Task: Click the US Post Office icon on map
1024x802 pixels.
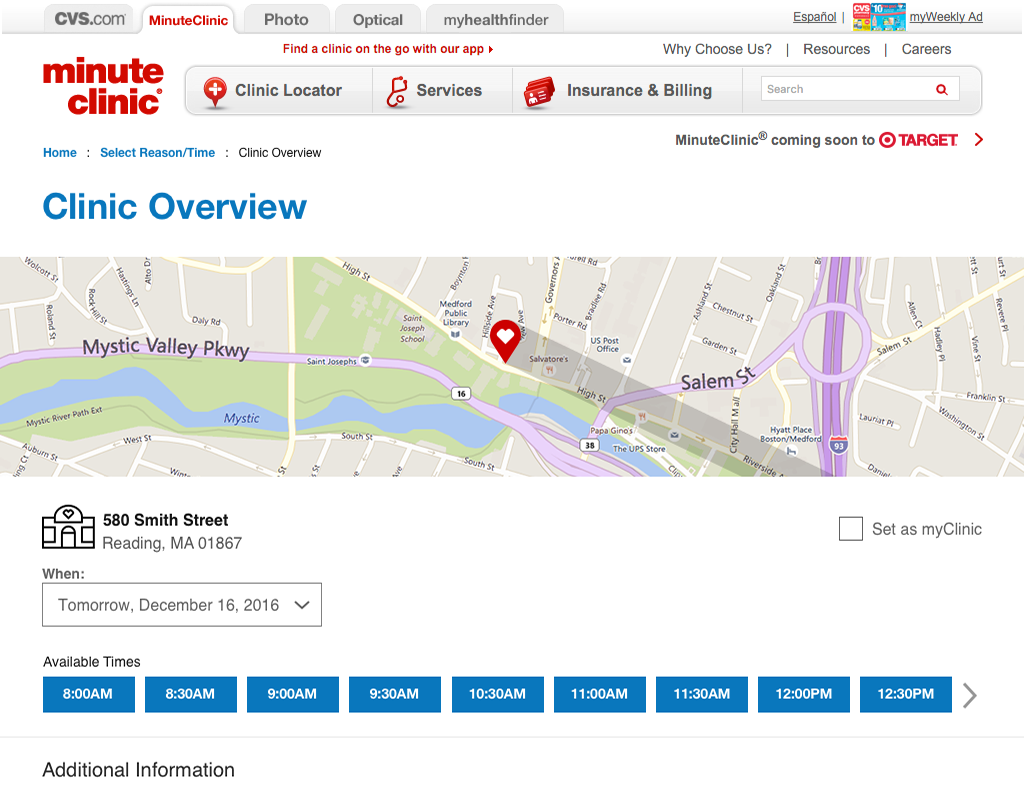Action: click(627, 360)
